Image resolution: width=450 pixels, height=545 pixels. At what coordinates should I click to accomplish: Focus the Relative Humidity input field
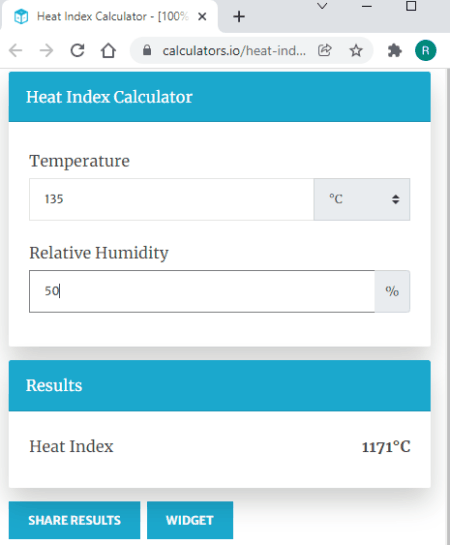(202, 291)
